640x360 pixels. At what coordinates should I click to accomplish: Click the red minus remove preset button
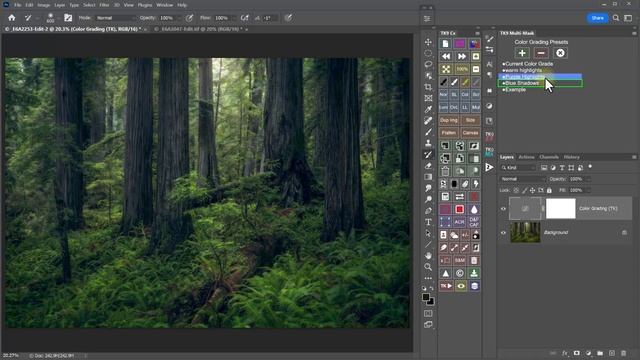pos(541,53)
